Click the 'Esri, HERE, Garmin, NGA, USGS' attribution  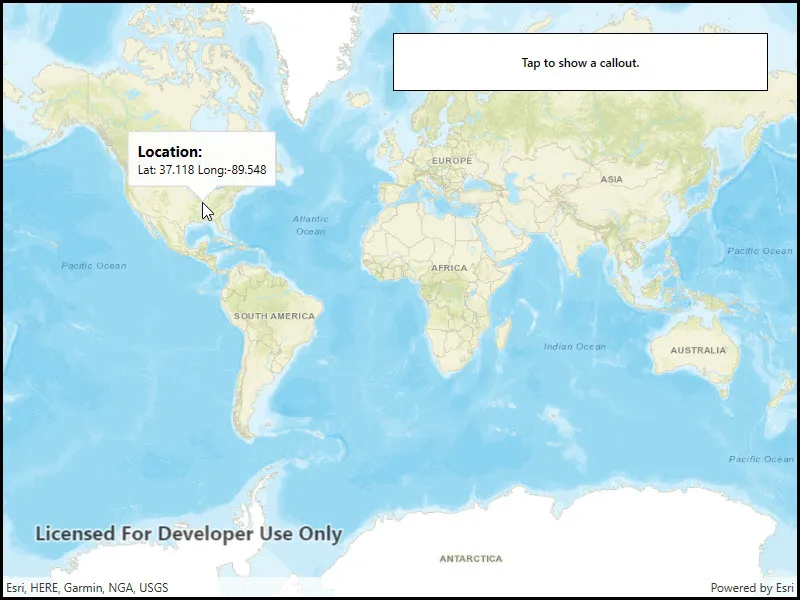(87, 588)
